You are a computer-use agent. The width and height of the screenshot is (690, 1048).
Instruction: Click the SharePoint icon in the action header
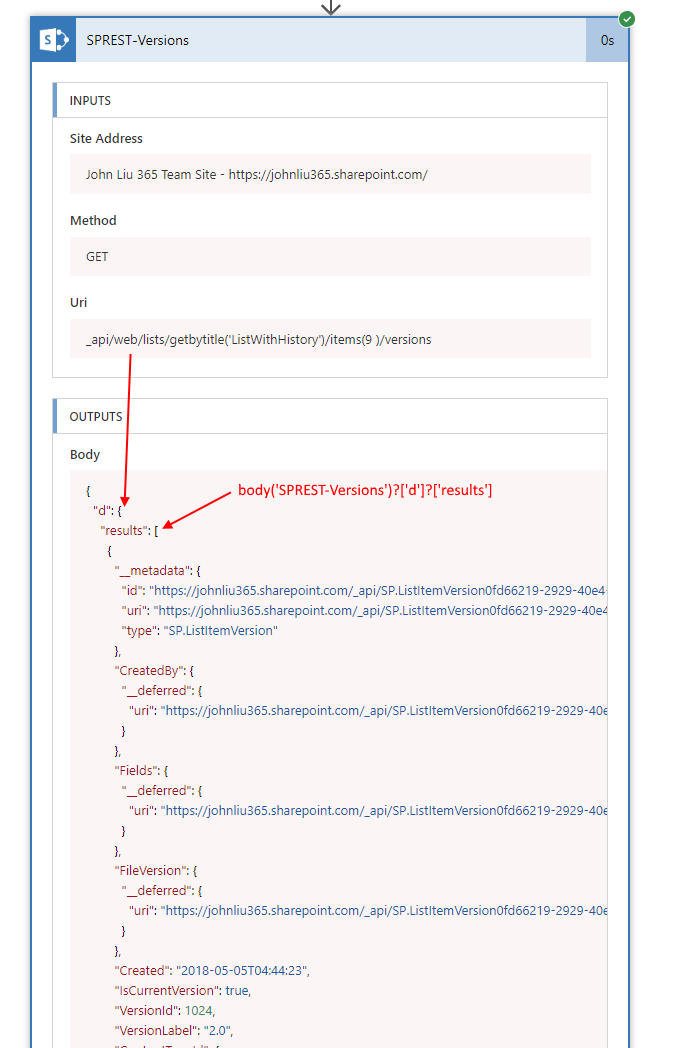tap(53, 40)
